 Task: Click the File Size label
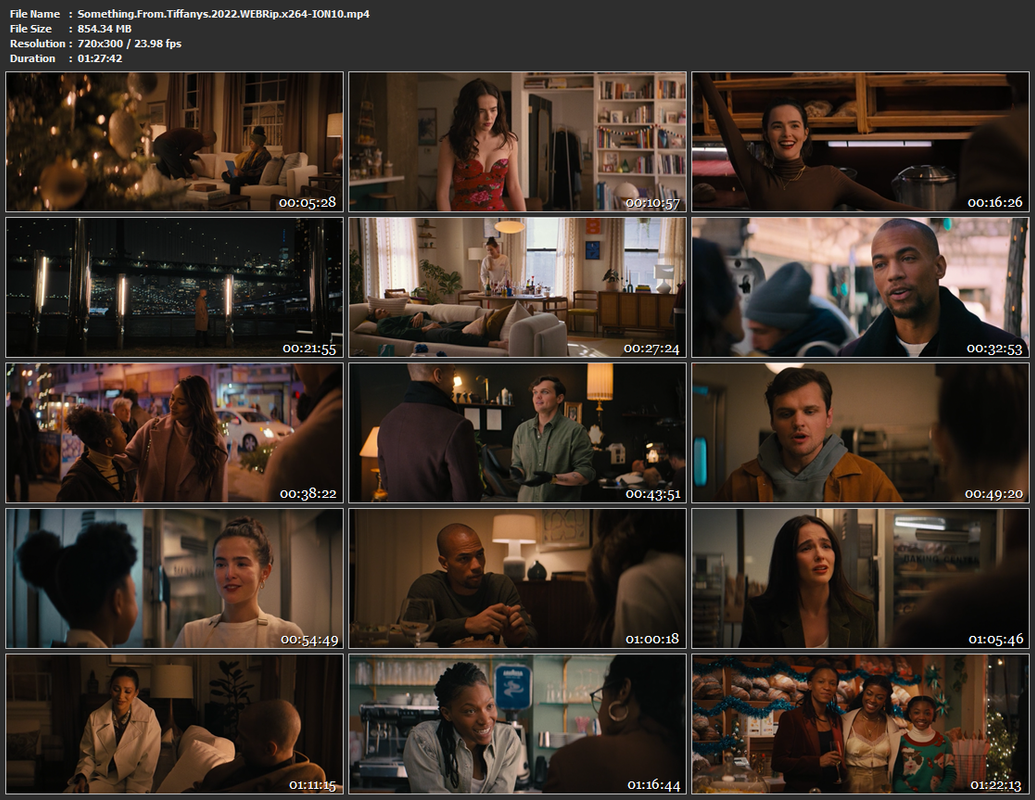point(30,28)
